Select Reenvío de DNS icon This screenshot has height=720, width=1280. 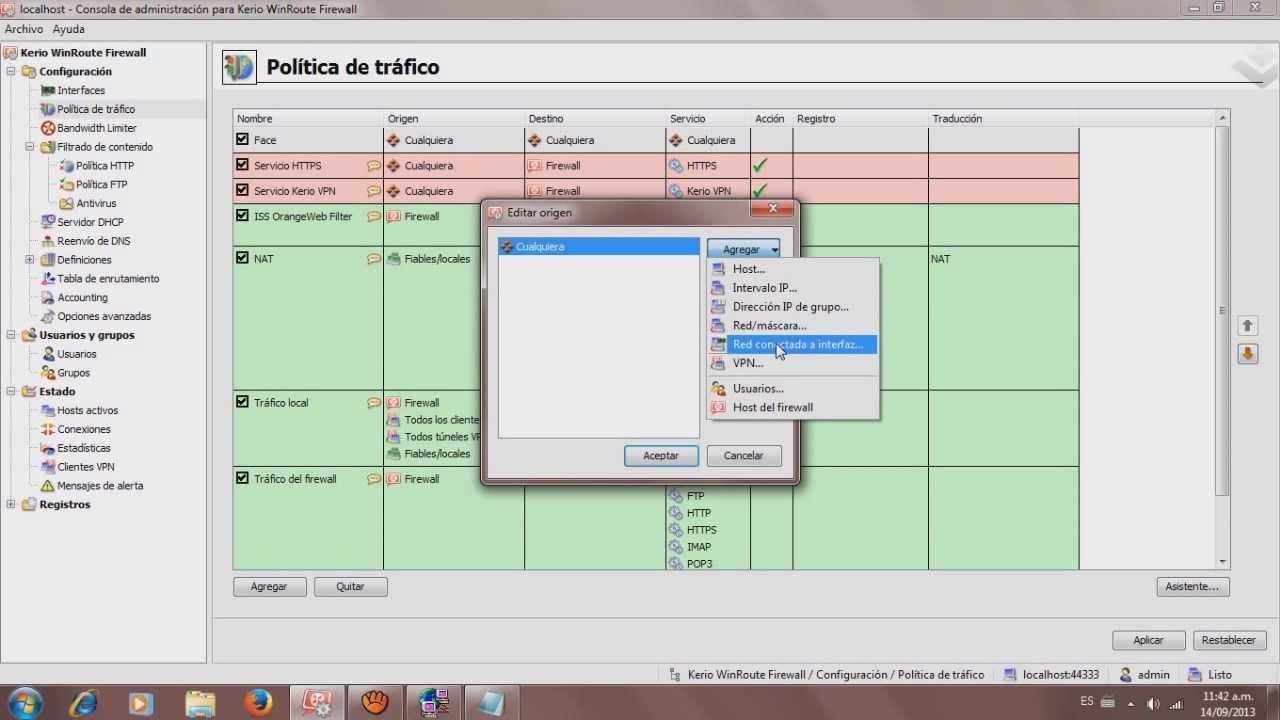(x=48, y=241)
